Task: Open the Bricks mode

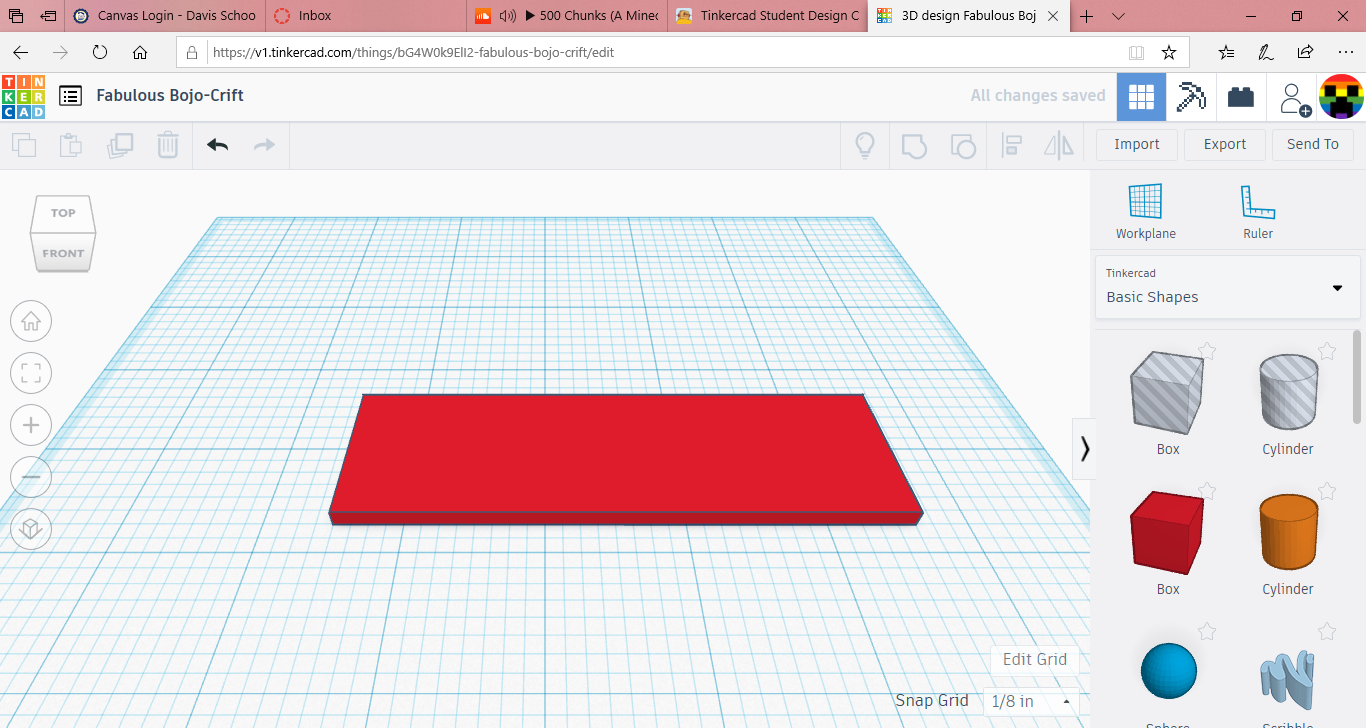Action: 1241,97
